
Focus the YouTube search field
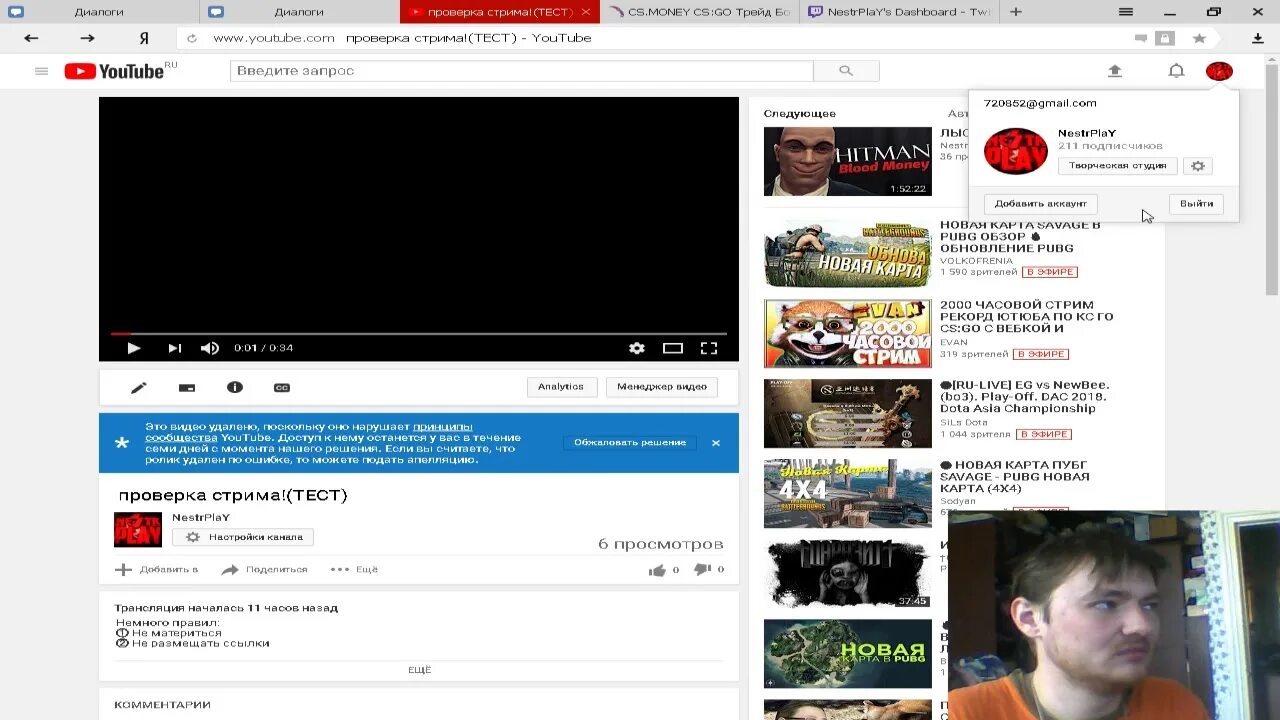point(521,71)
